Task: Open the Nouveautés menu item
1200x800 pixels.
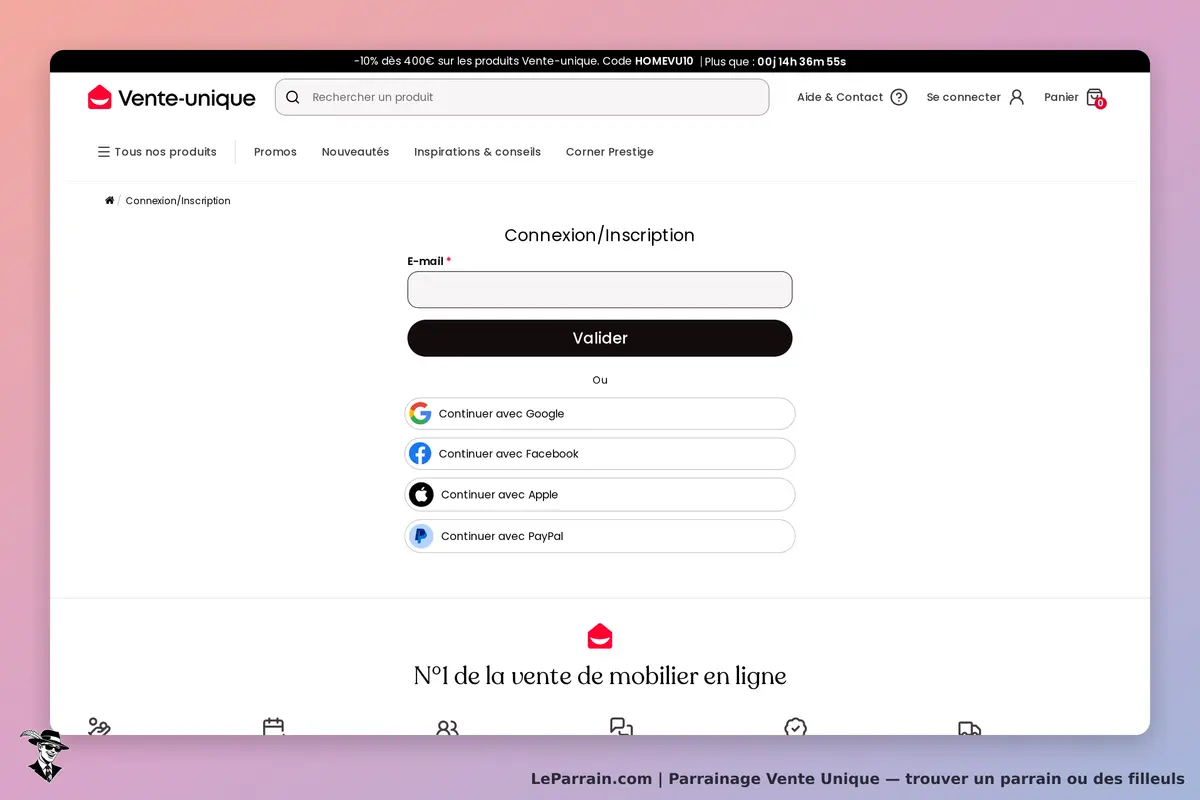Action: pyautogui.click(x=355, y=152)
